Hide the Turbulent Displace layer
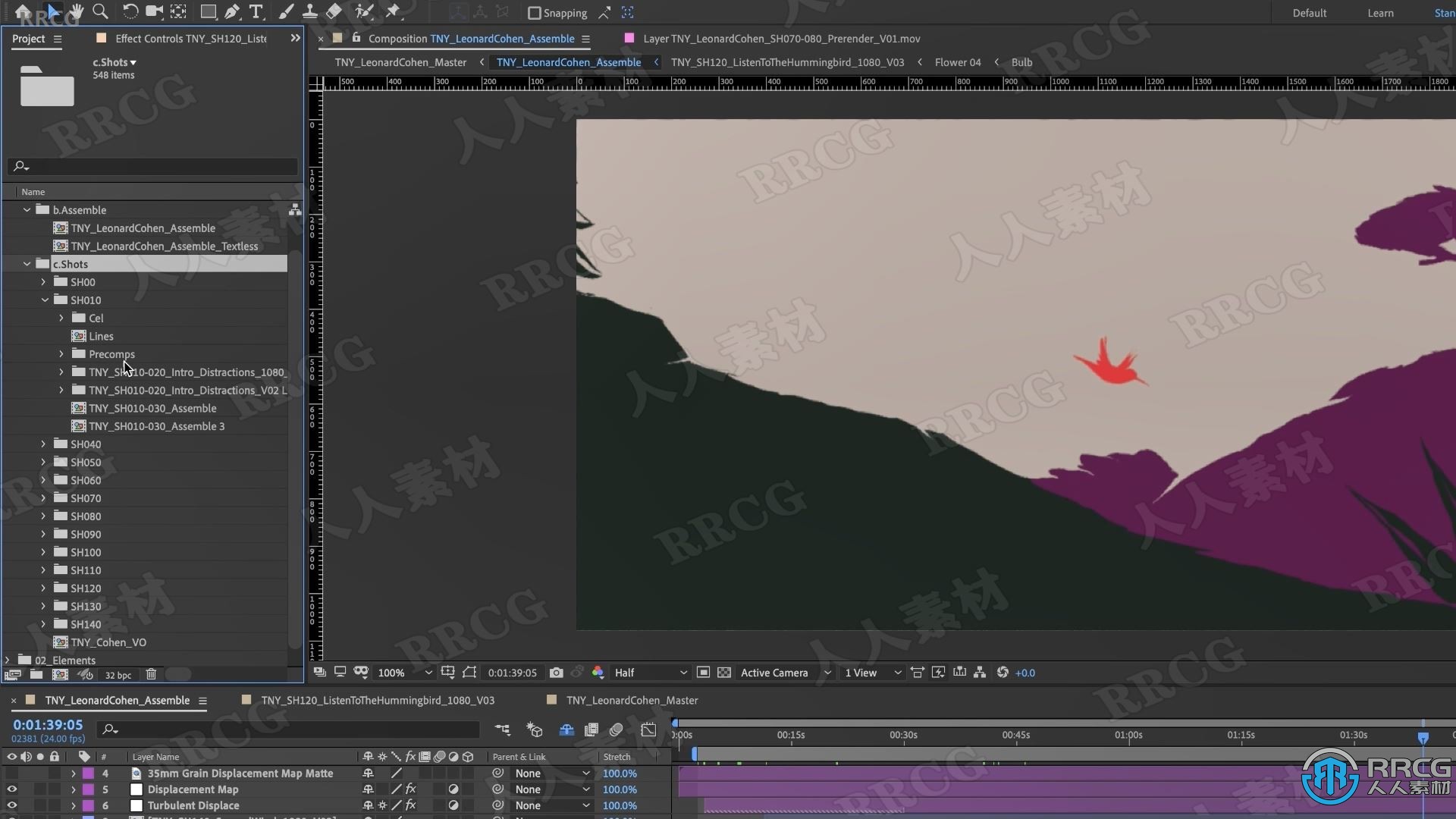The image size is (1456, 819). [11, 805]
